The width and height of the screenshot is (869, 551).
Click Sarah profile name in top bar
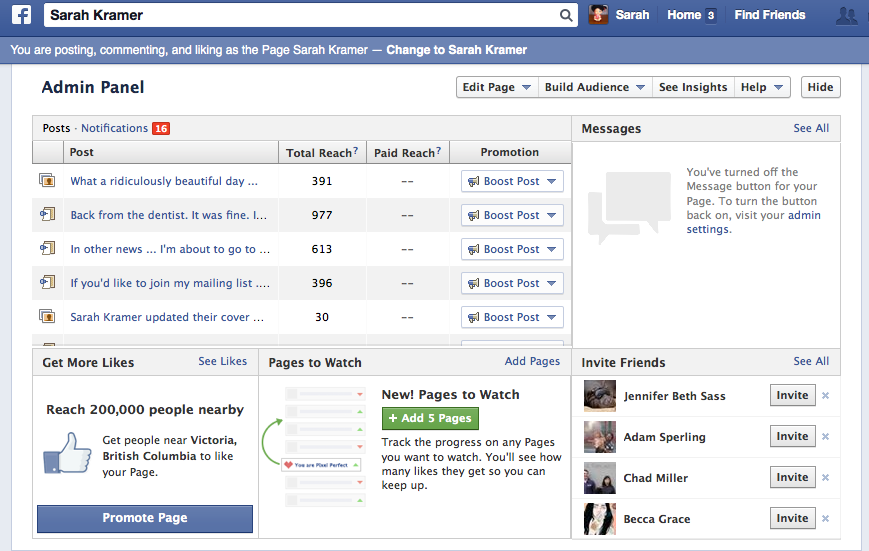click(632, 15)
